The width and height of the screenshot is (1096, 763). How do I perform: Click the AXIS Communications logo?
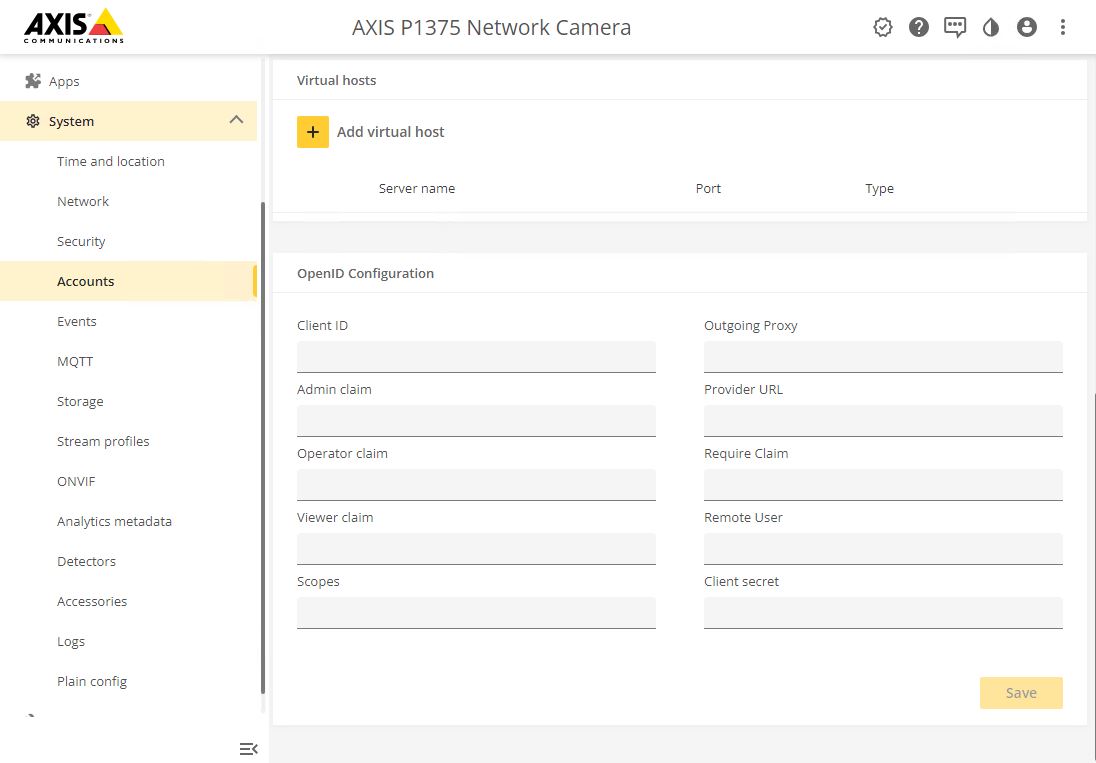click(73, 27)
